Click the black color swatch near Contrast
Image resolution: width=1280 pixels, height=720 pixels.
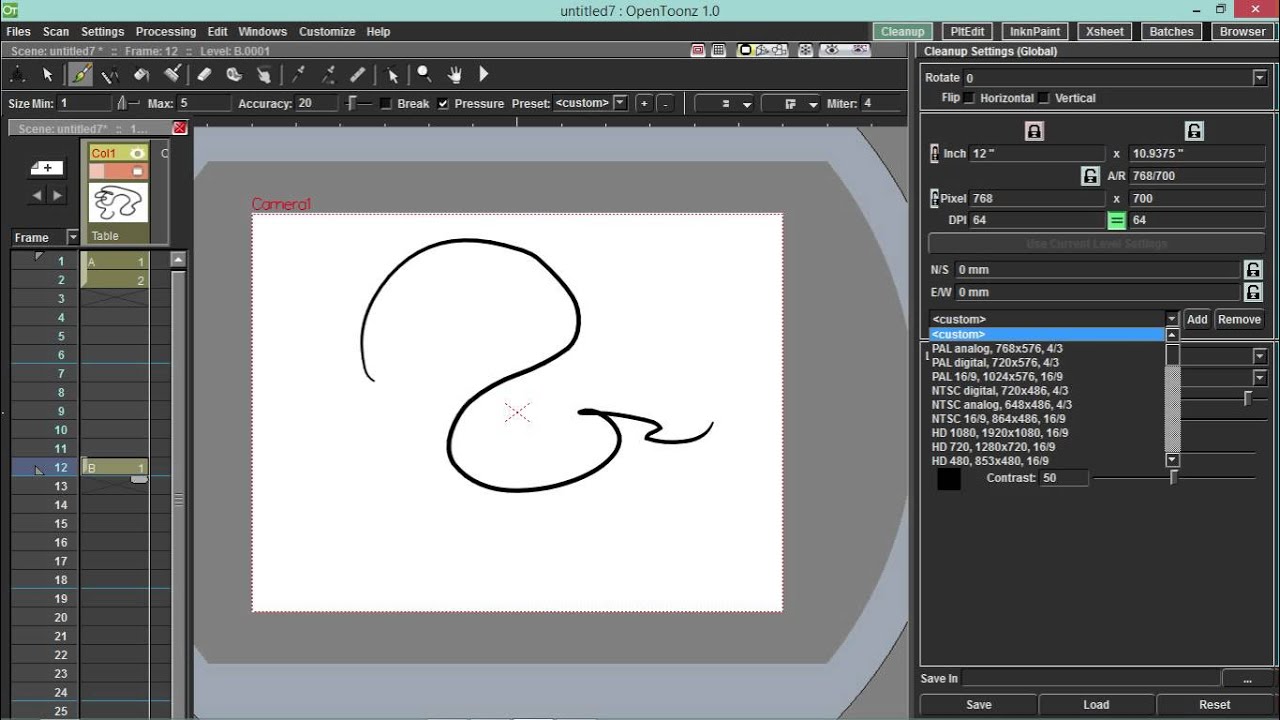pos(948,479)
